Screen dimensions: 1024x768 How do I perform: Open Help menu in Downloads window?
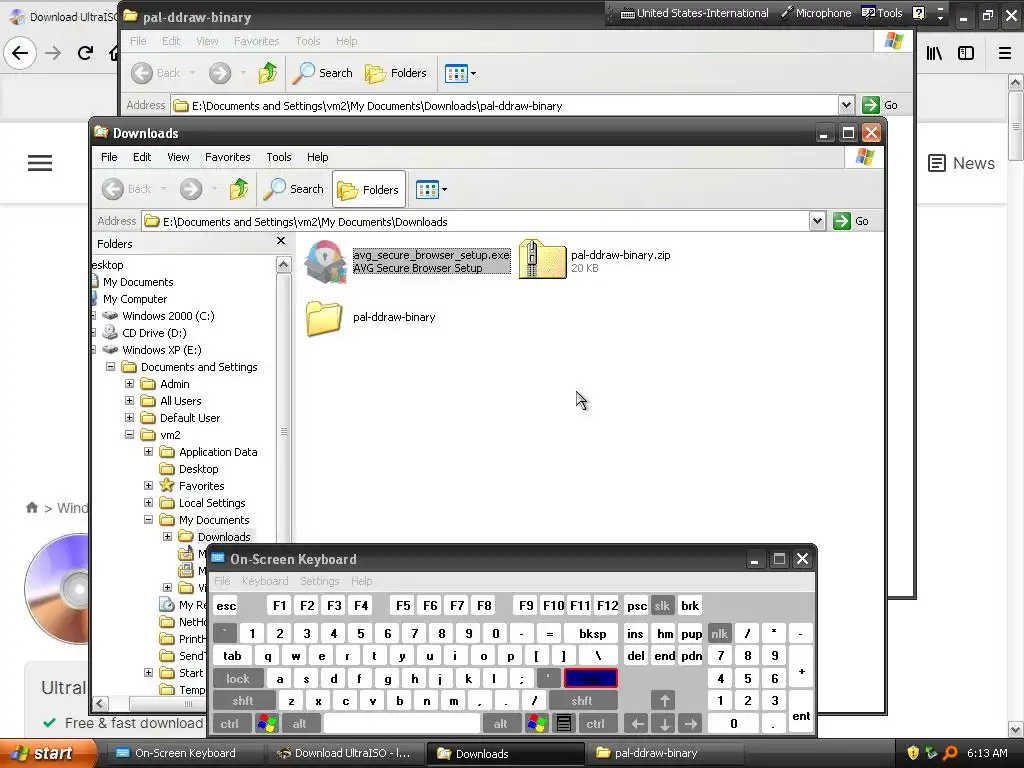317,157
